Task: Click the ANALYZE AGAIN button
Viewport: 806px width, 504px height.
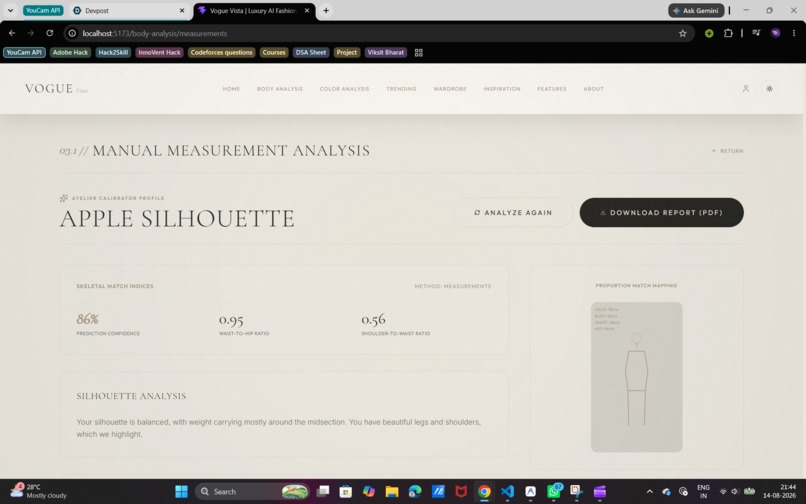Action: click(513, 212)
